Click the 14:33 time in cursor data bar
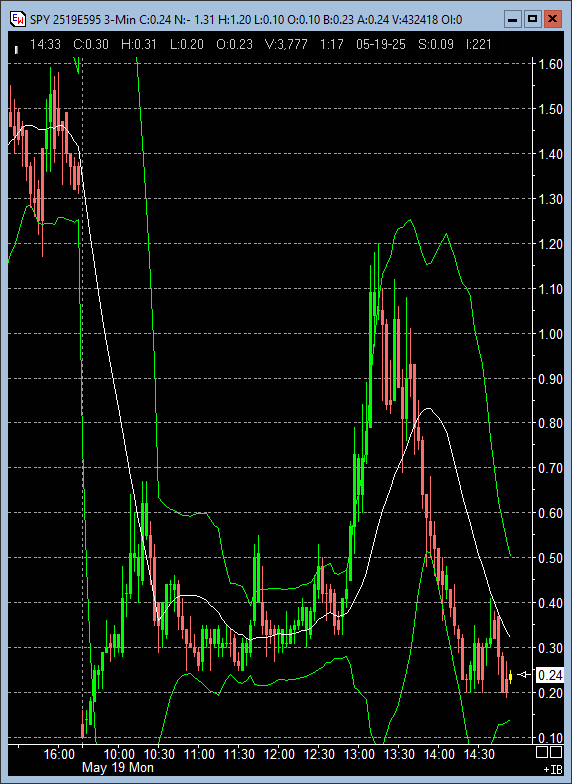Screen dimensions: 572x784 45,44
